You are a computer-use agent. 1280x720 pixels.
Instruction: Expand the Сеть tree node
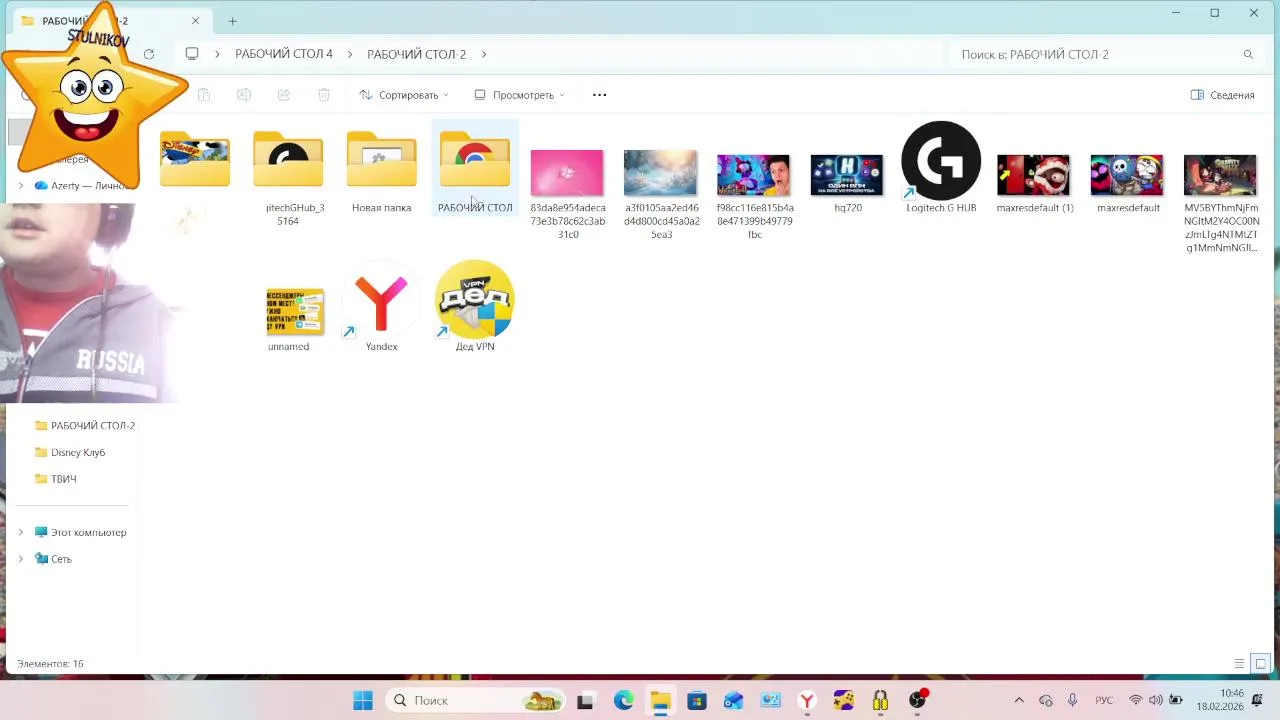20,559
